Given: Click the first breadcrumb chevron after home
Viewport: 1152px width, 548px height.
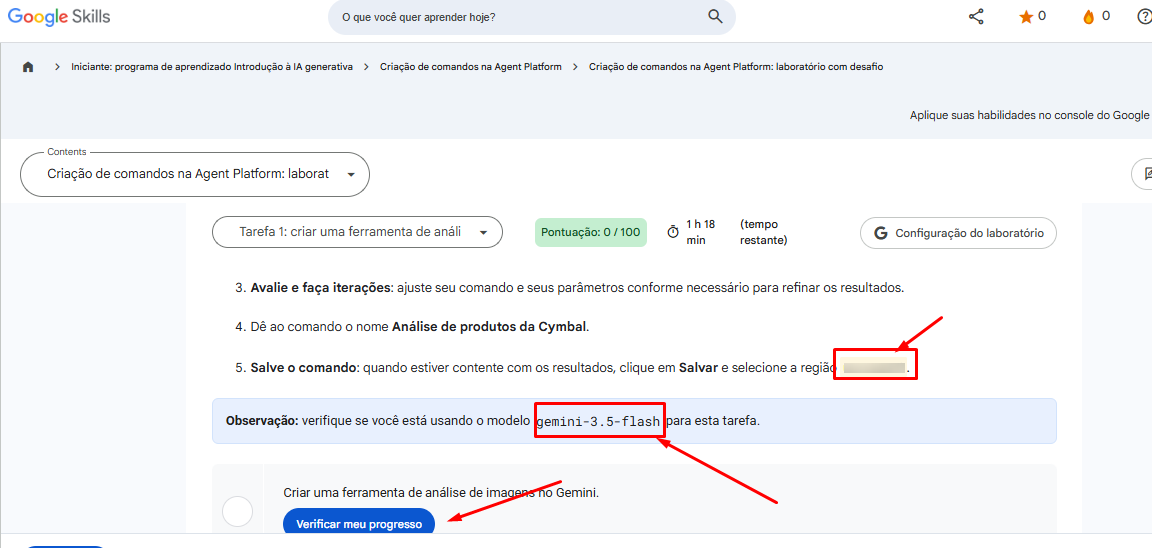Looking at the screenshot, I should 57,67.
